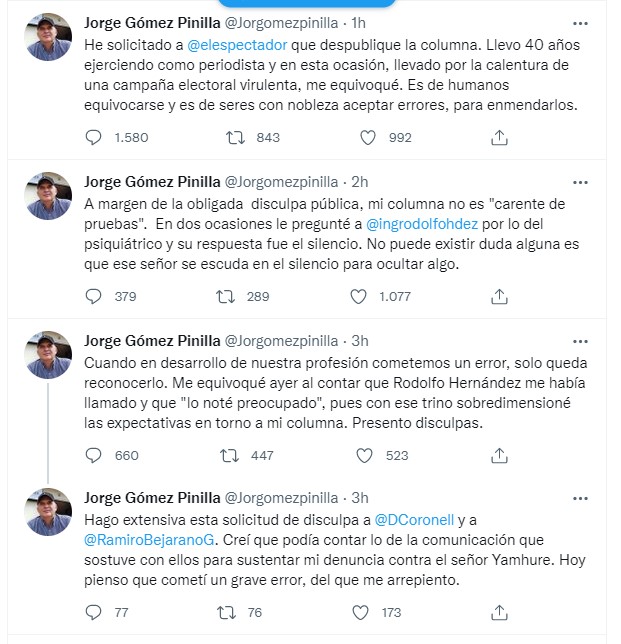The width and height of the screenshot is (621, 644).
Task: Reply to the tweet with 379 replies
Action: pos(95,296)
